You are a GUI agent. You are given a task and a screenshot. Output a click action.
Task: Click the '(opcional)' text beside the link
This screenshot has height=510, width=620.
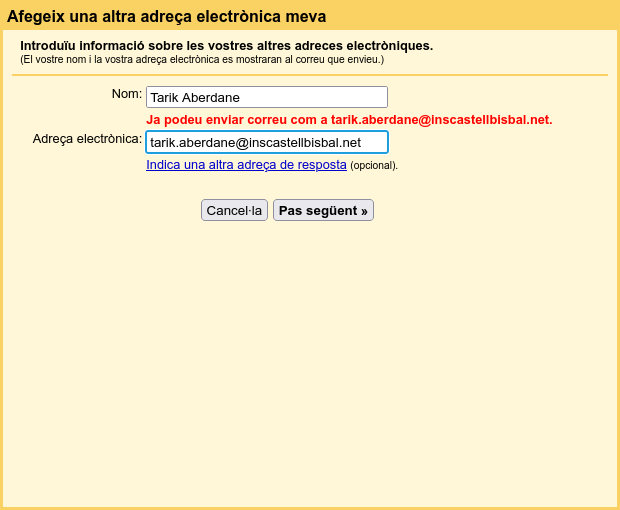(x=374, y=166)
